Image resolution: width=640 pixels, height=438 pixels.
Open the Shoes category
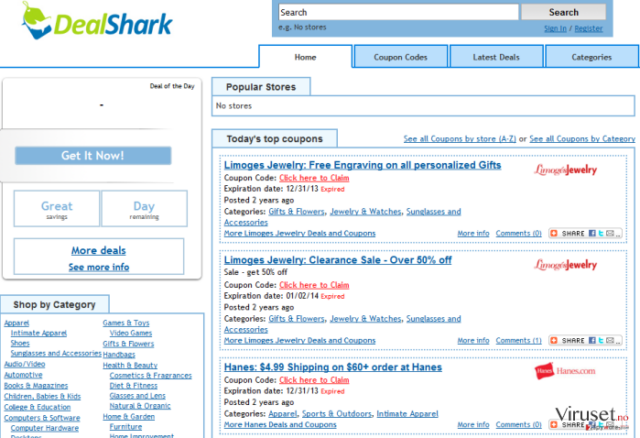pos(20,343)
